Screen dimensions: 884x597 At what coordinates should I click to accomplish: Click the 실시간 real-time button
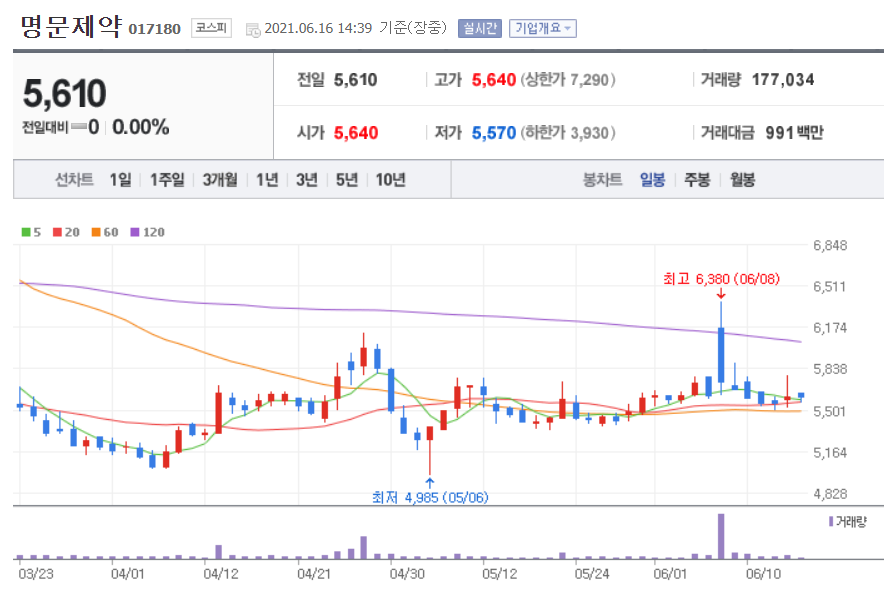480,28
